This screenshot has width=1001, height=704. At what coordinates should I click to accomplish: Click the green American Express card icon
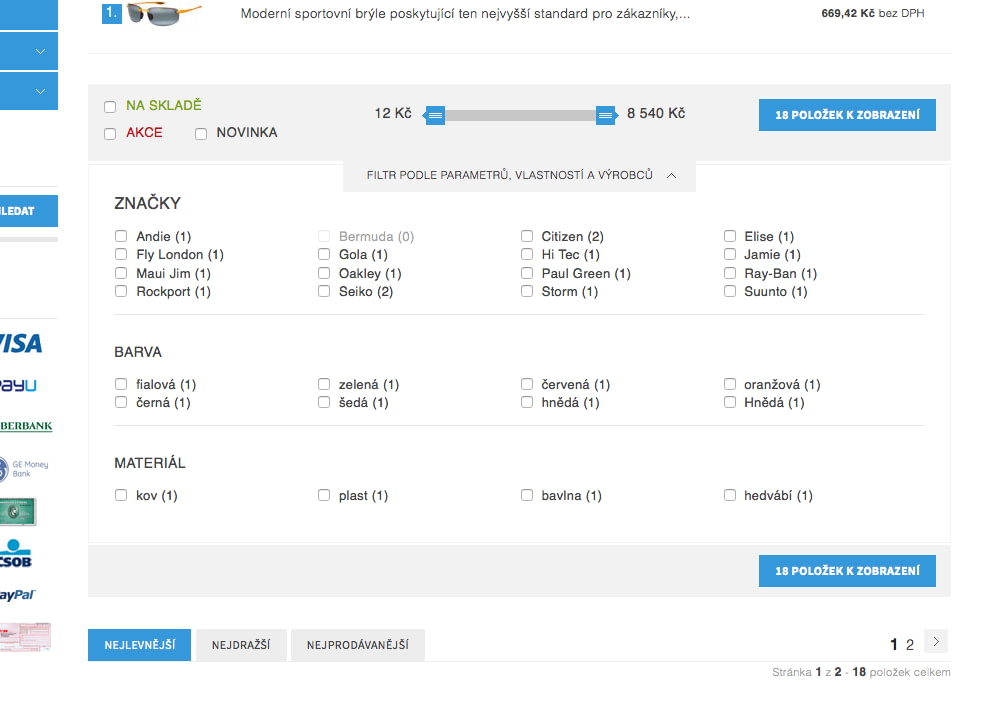coord(18,512)
